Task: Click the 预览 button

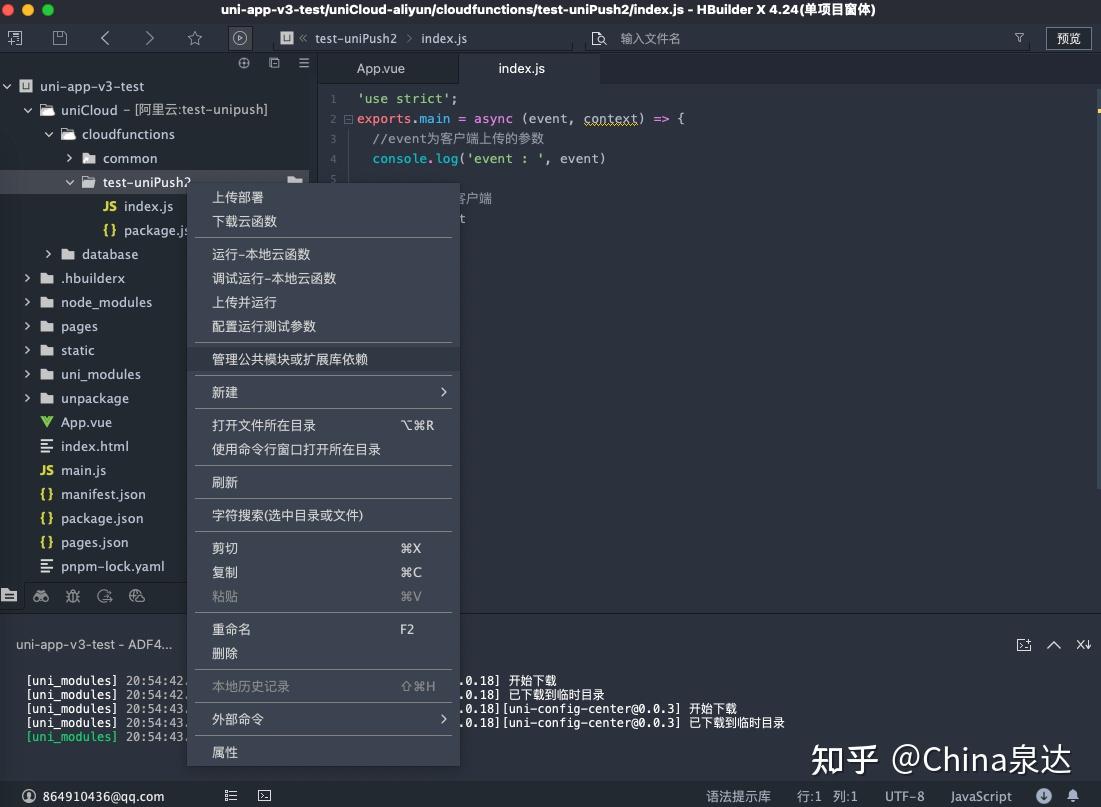Action: point(1067,38)
